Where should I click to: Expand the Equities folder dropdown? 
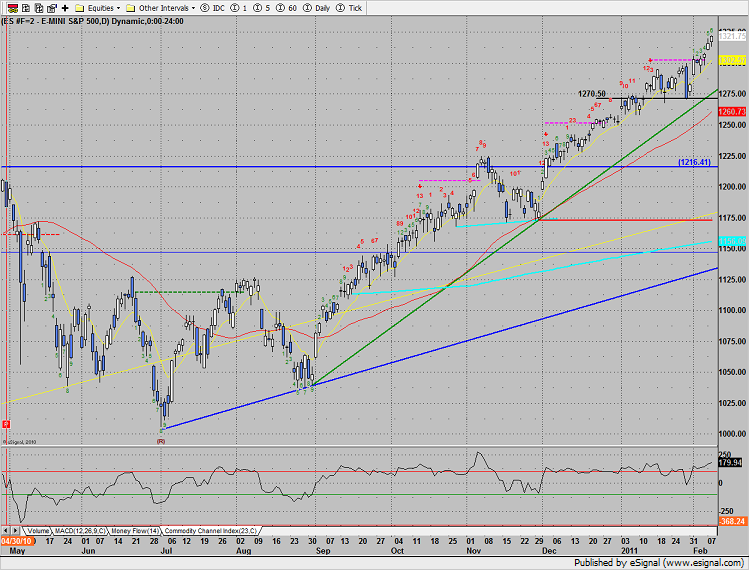tap(97, 8)
